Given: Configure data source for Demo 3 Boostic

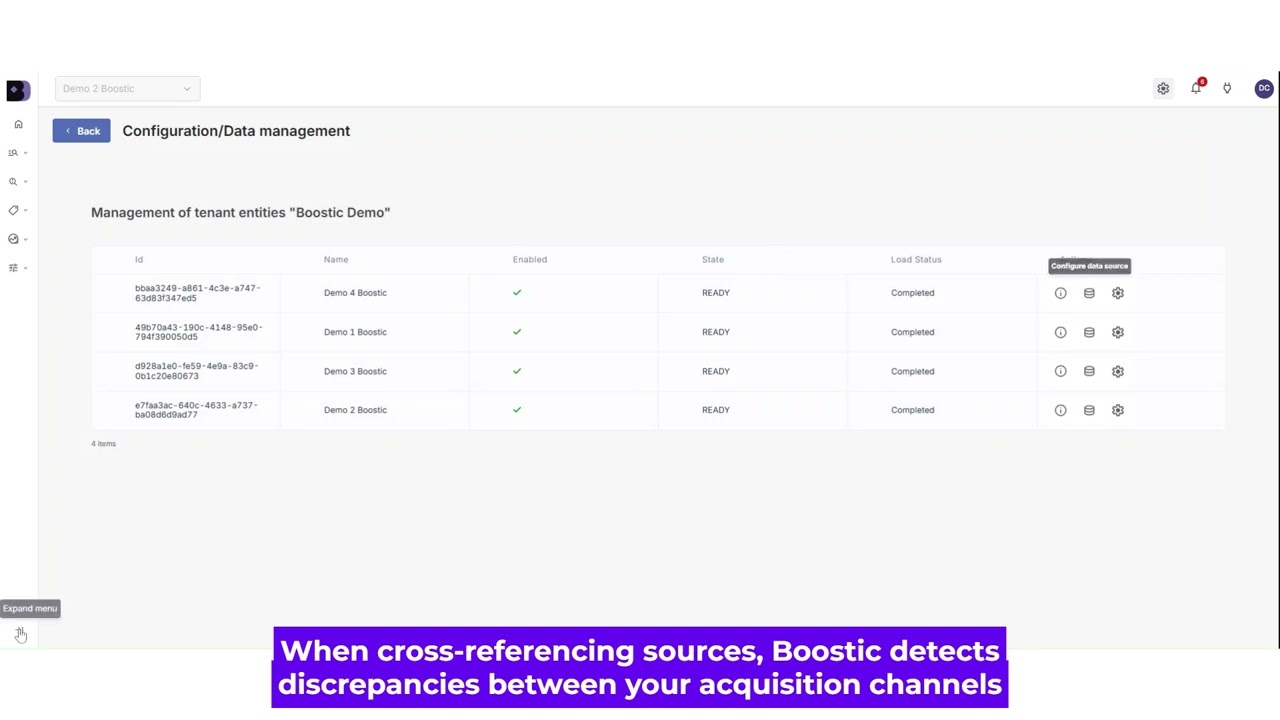Looking at the screenshot, I should click(1089, 371).
